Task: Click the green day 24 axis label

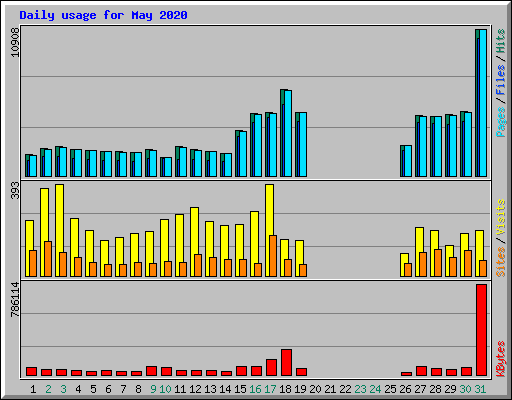Action: (x=375, y=389)
